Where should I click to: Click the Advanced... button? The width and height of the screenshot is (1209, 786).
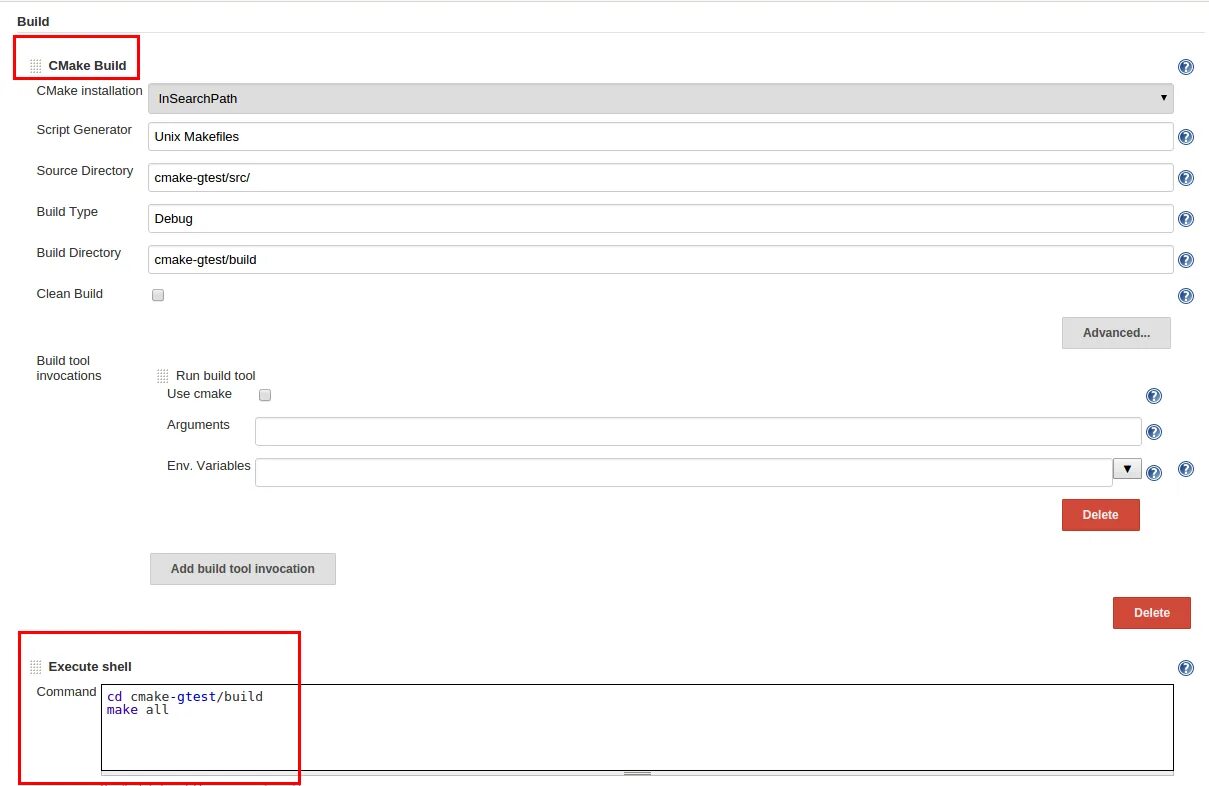(1116, 332)
